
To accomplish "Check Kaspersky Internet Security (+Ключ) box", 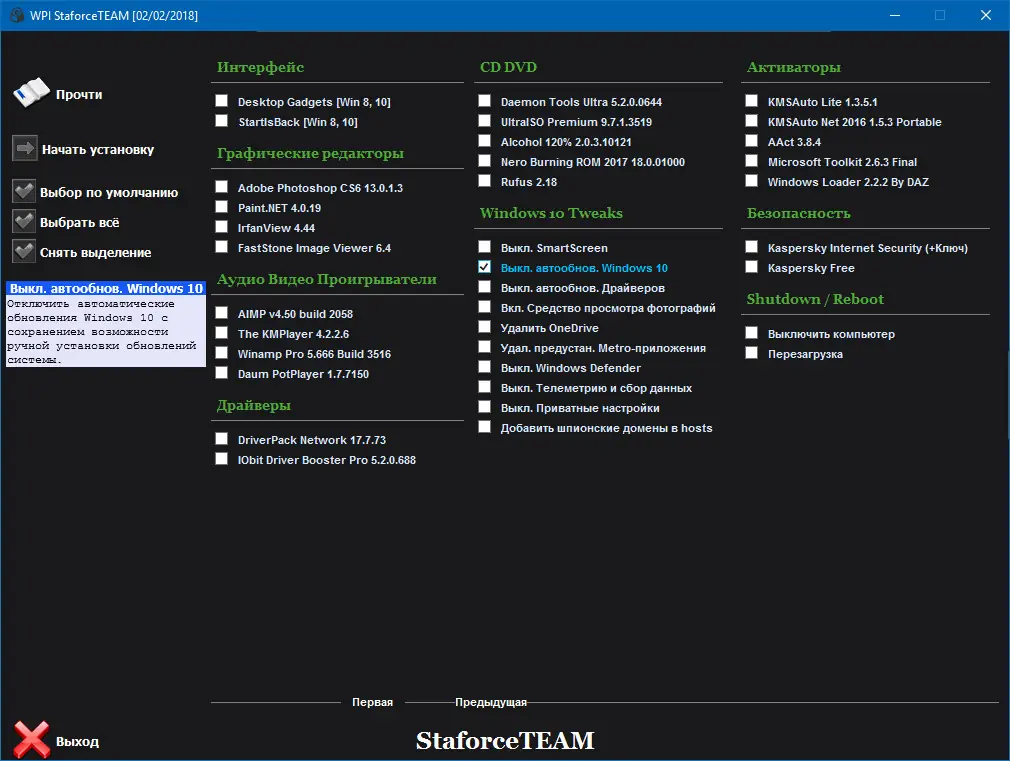I will click(751, 246).
